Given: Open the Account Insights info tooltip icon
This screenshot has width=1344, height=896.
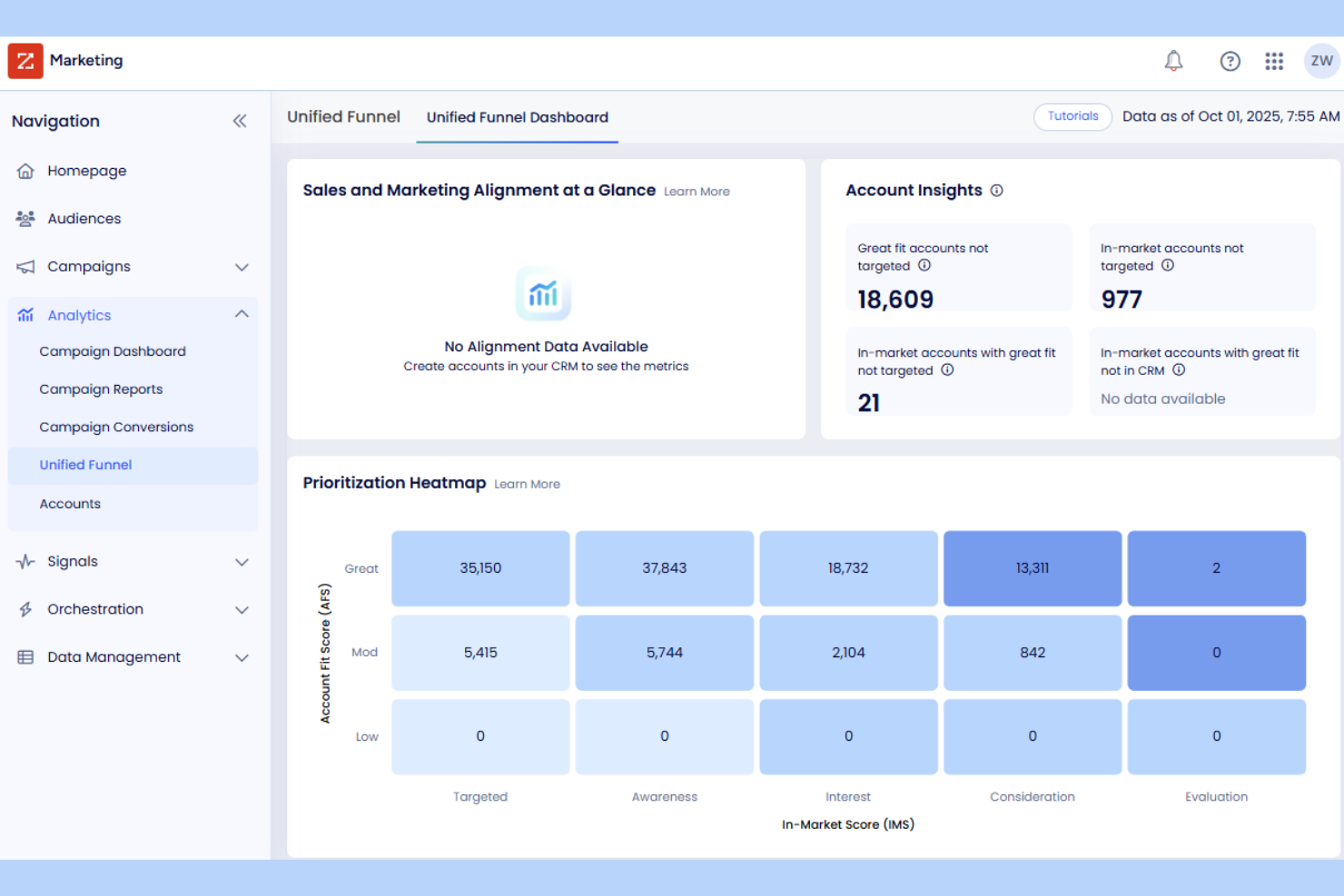Looking at the screenshot, I should coord(996,191).
